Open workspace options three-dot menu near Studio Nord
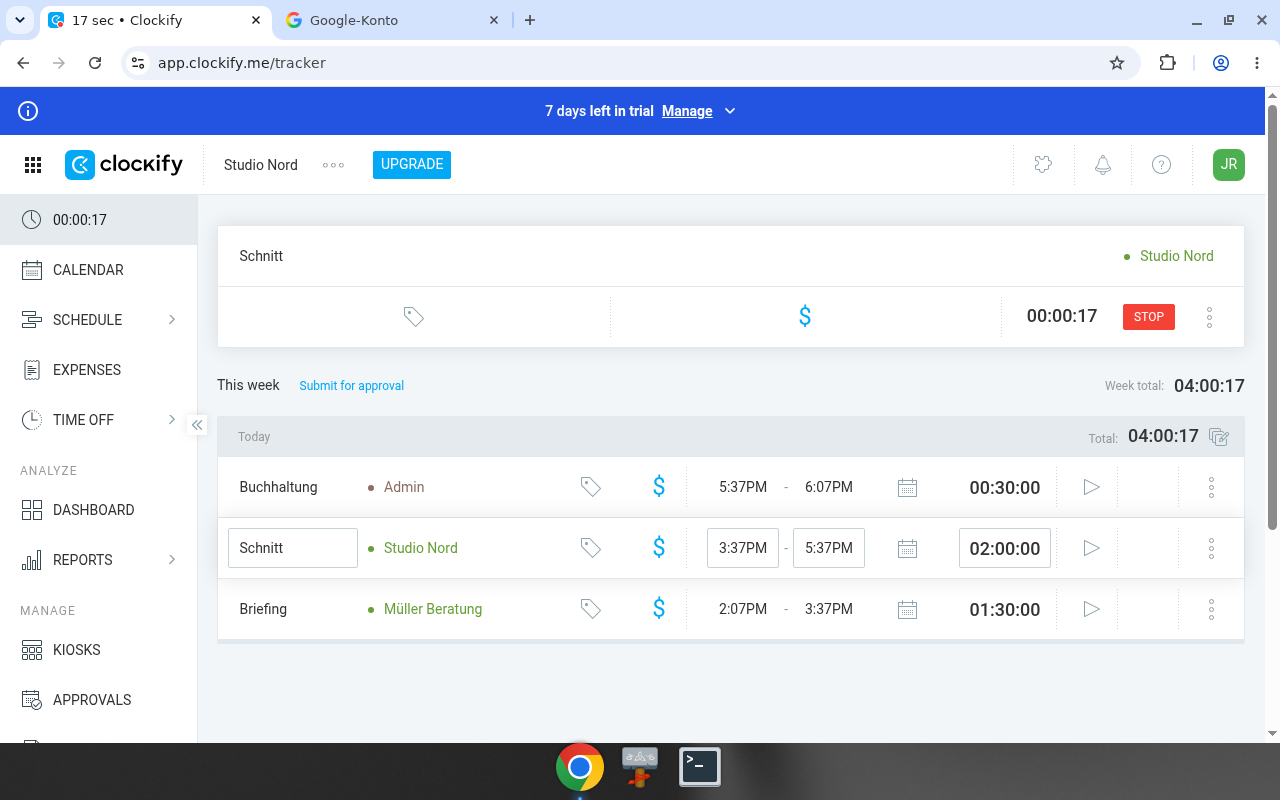Image resolution: width=1280 pixels, height=800 pixels. (333, 165)
